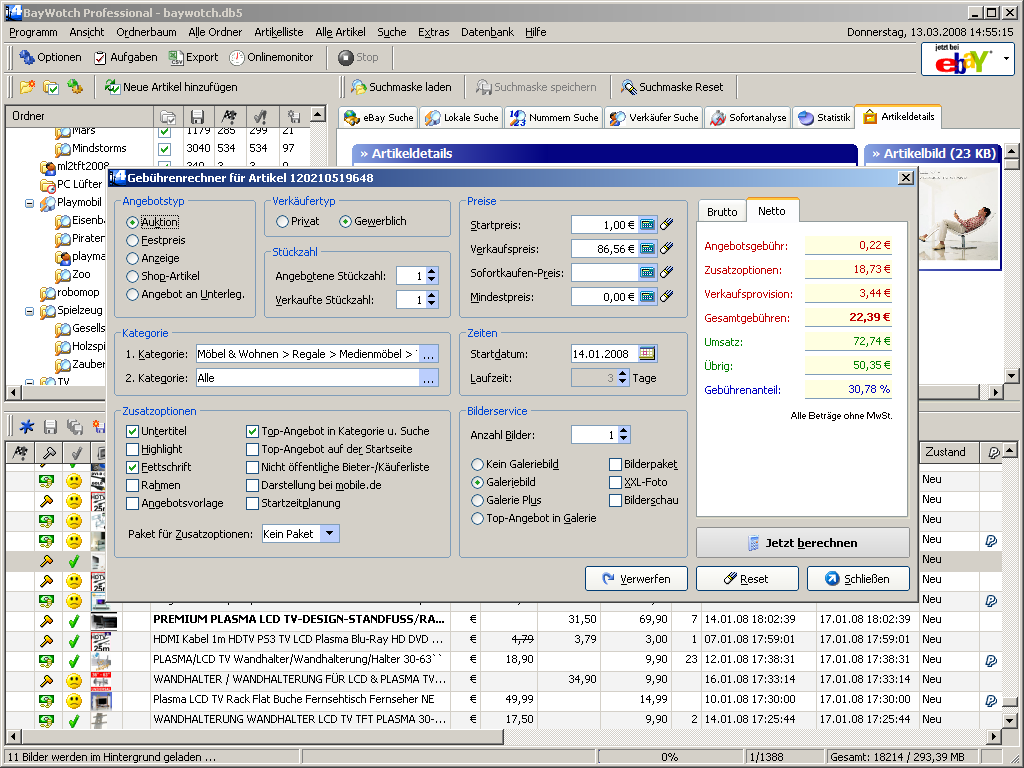Click the article image thumbnail of man on chair

[958, 215]
